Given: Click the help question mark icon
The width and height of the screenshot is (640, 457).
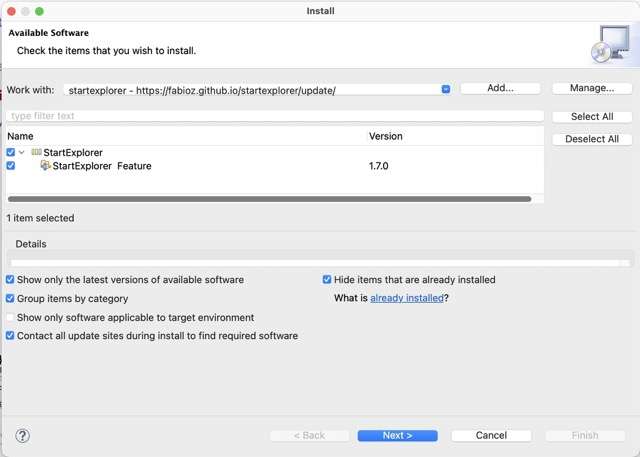Looking at the screenshot, I should (22, 436).
